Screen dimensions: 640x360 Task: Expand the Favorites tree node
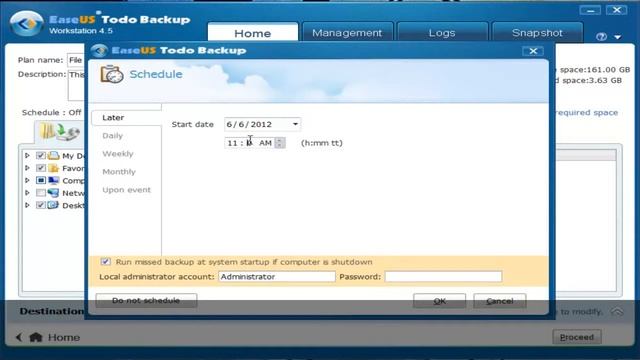[x=27, y=168]
